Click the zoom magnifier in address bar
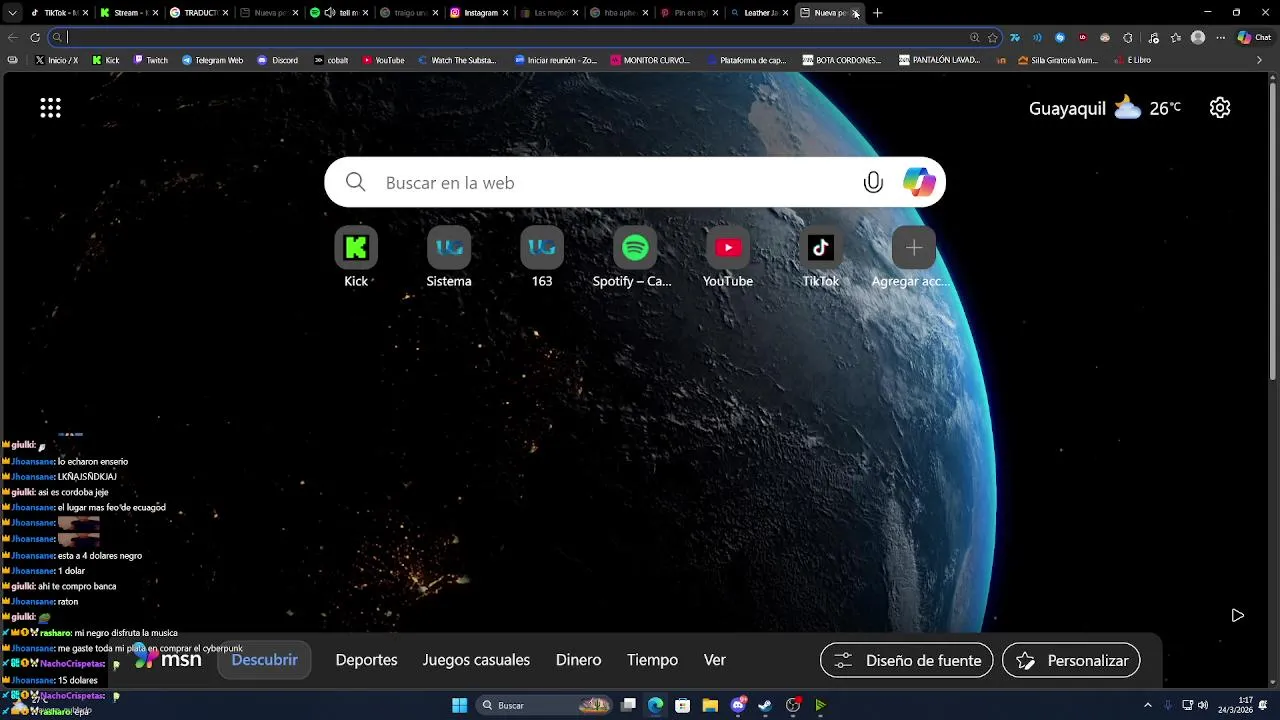1280x720 pixels. (x=975, y=37)
